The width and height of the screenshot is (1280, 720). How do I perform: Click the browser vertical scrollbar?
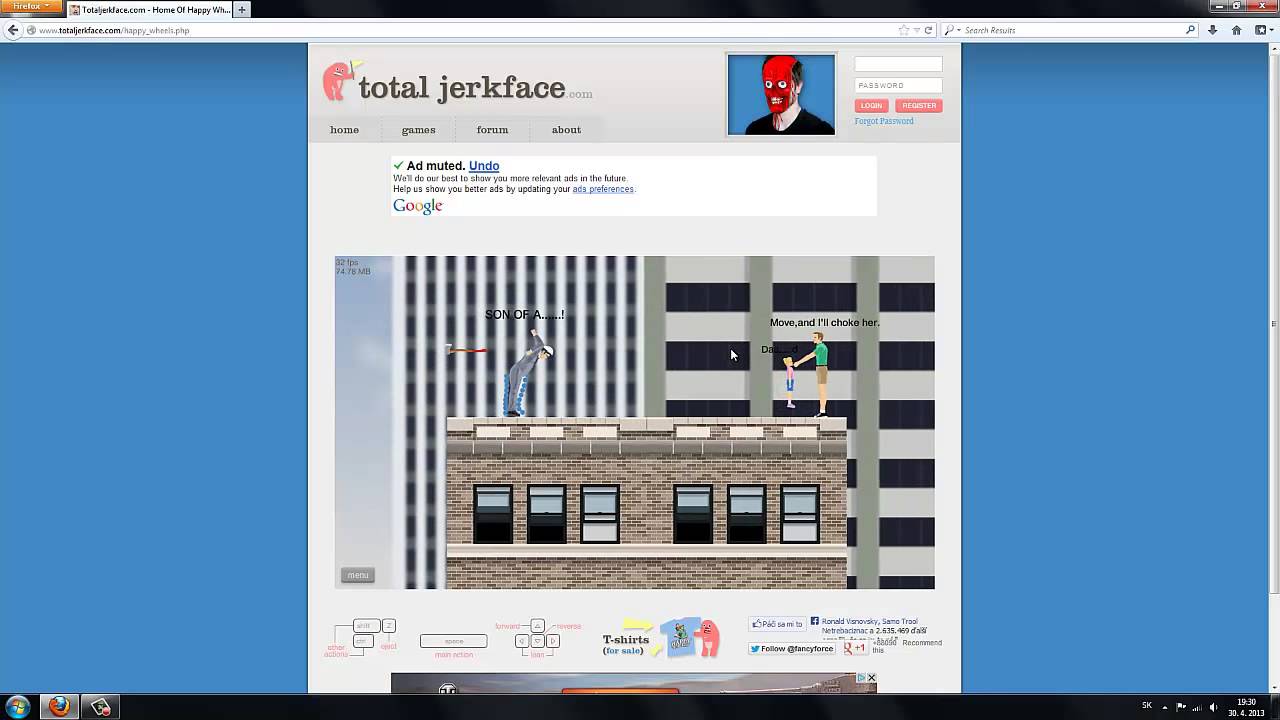point(1273,323)
